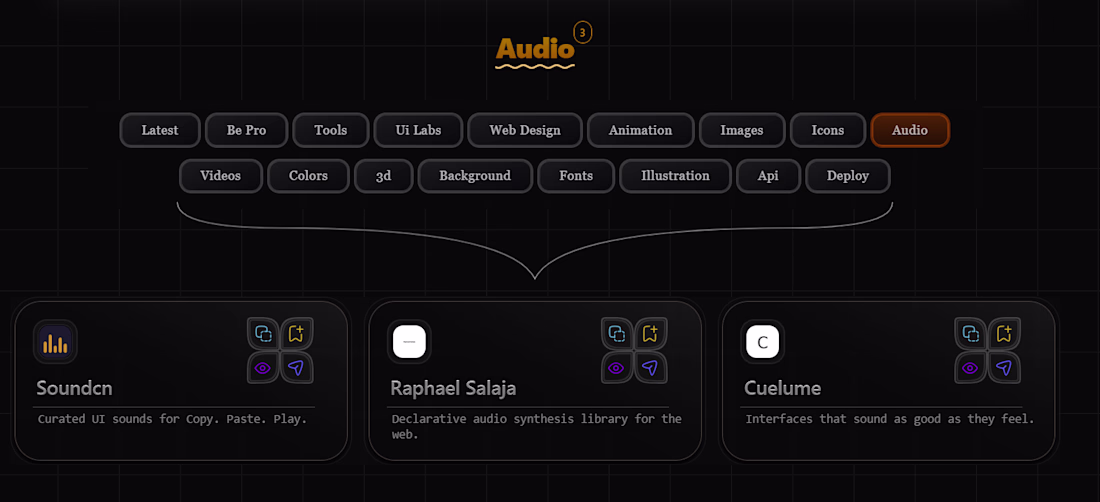This screenshot has height=502, width=1100.
Task: Open the Cuelume 'C' logo
Action: click(763, 341)
